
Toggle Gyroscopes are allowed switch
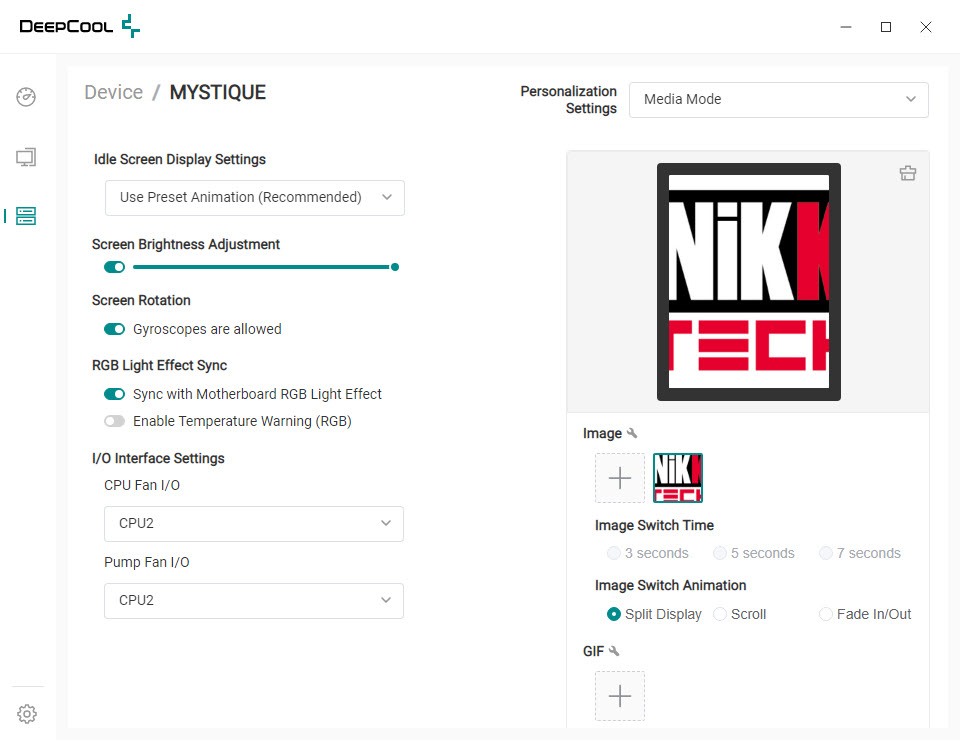[x=114, y=329]
